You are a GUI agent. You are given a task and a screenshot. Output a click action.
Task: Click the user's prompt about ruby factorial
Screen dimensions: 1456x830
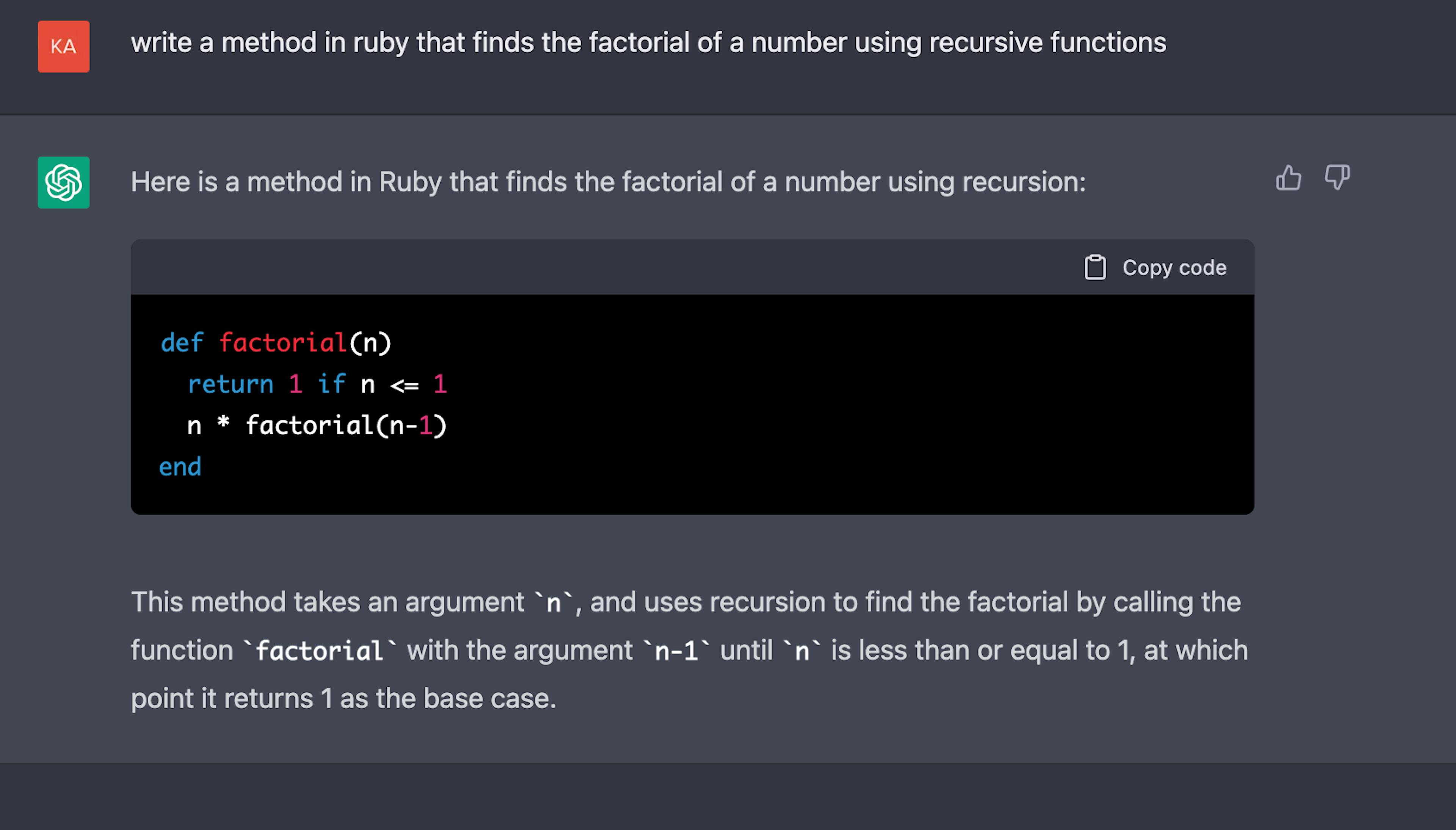648,43
